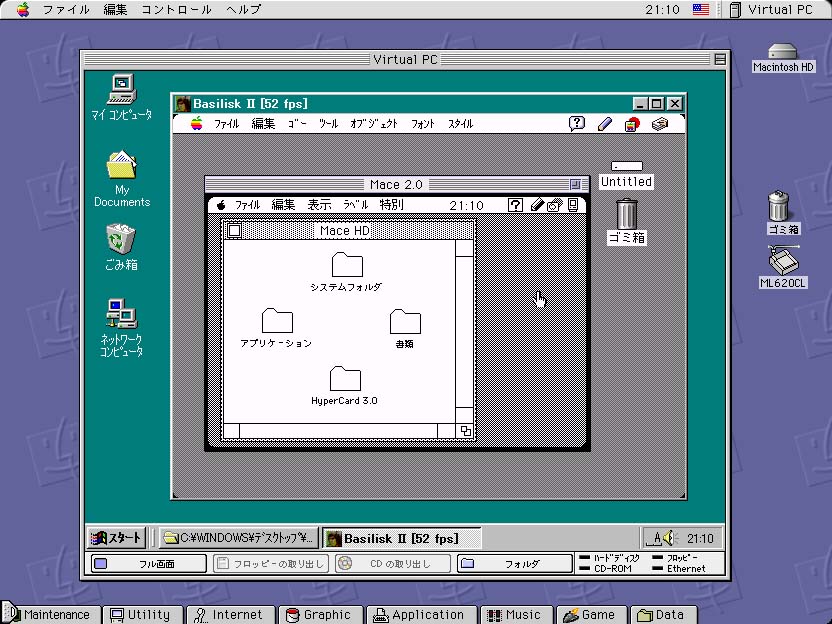The image size is (832, 624).
Task: Open ラベル menu inside Mace 2.0
Action: pos(355,205)
